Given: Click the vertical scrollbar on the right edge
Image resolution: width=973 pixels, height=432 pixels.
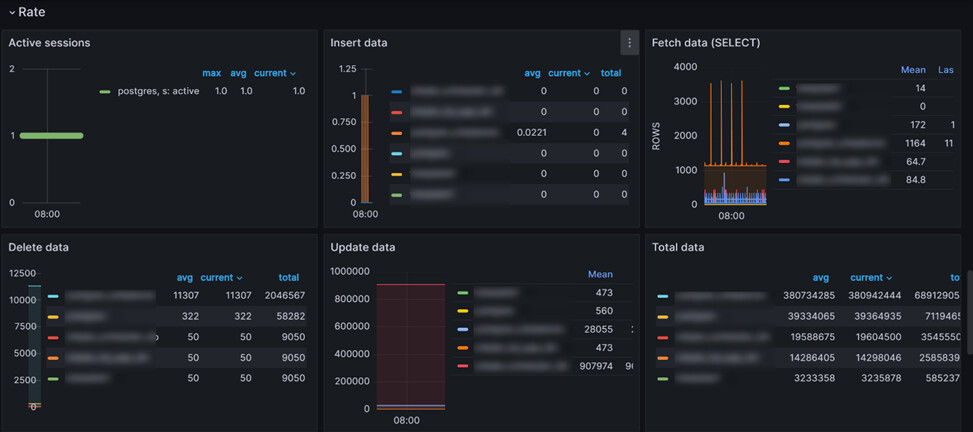Looking at the screenshot, I should click(x=968, y=290).
